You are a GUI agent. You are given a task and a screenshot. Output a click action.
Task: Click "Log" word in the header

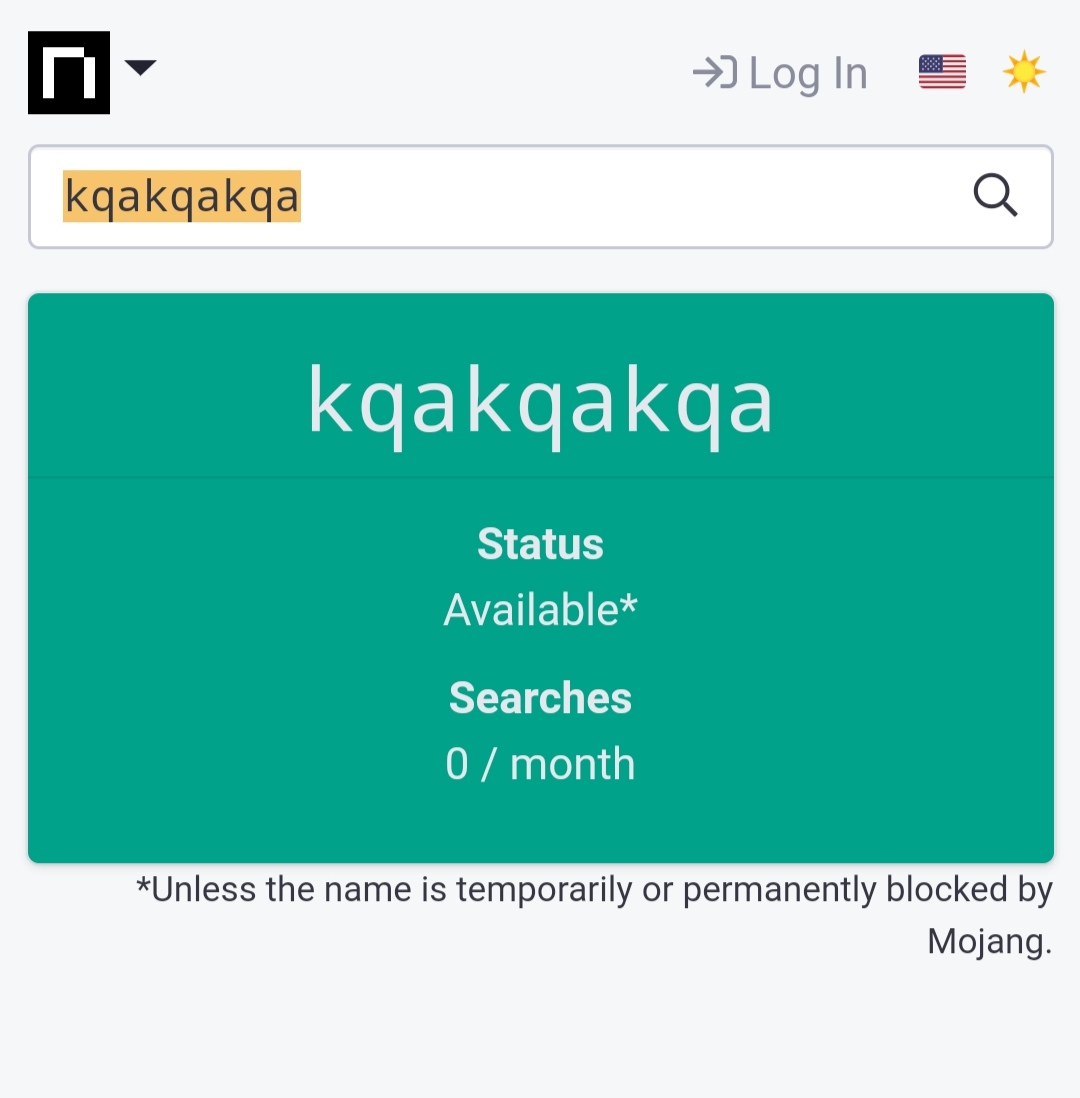784,74
